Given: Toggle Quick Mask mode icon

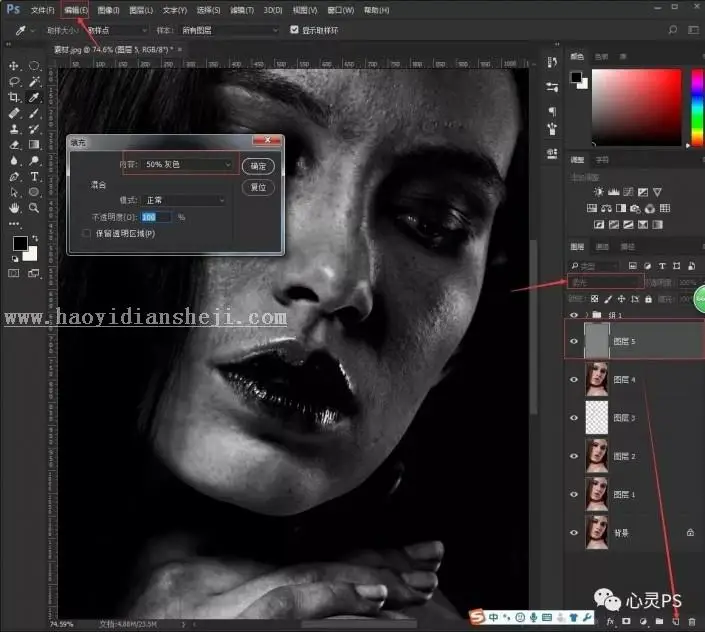Looking at the screenshot, I should 14,273.
